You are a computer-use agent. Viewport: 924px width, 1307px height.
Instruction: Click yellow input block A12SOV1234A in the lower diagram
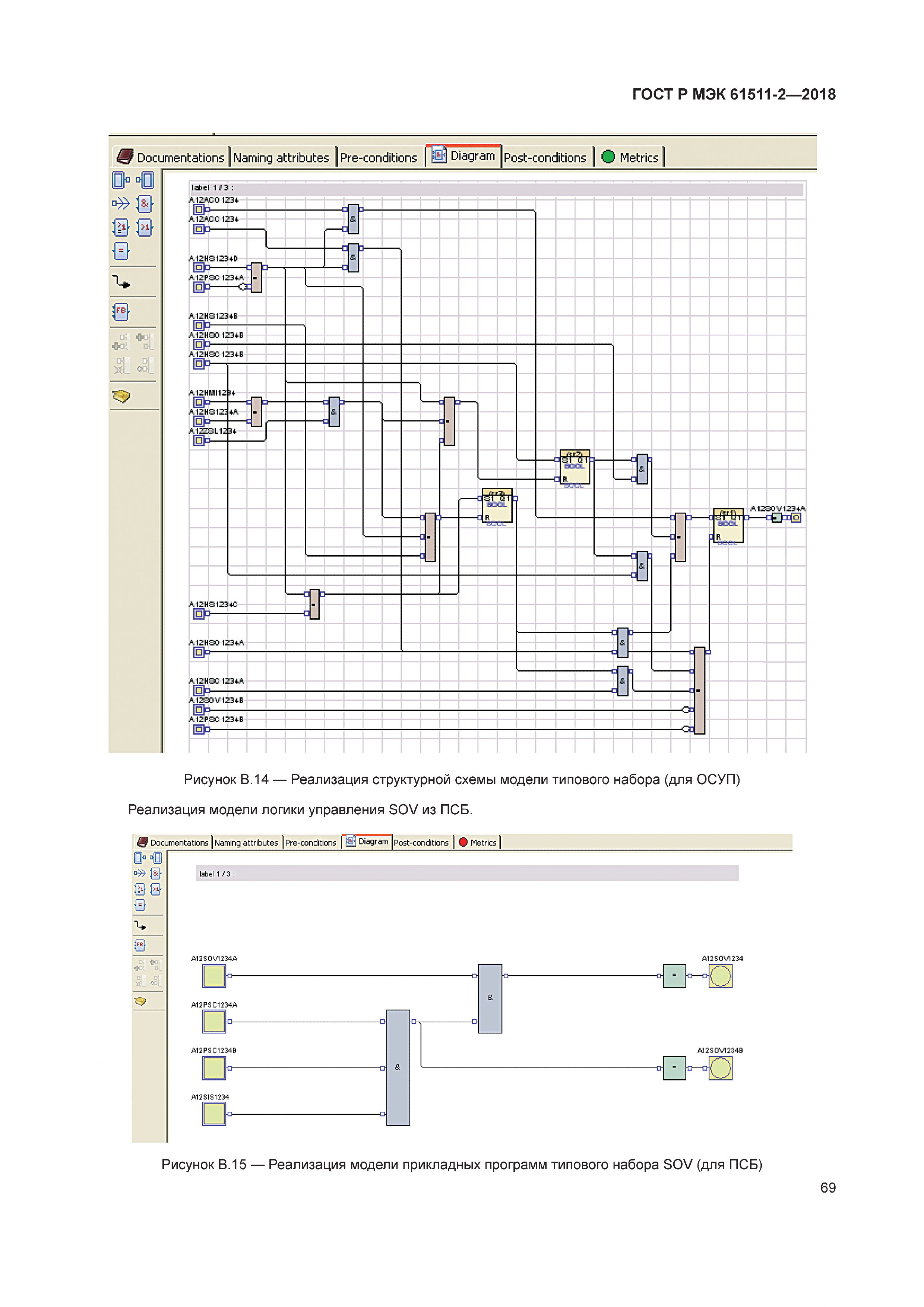coord(214,976)
